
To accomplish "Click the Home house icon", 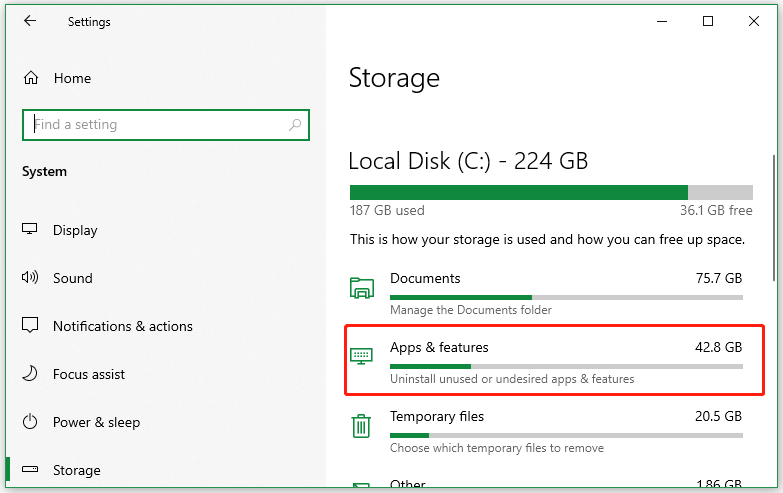I will pos(31,78).
